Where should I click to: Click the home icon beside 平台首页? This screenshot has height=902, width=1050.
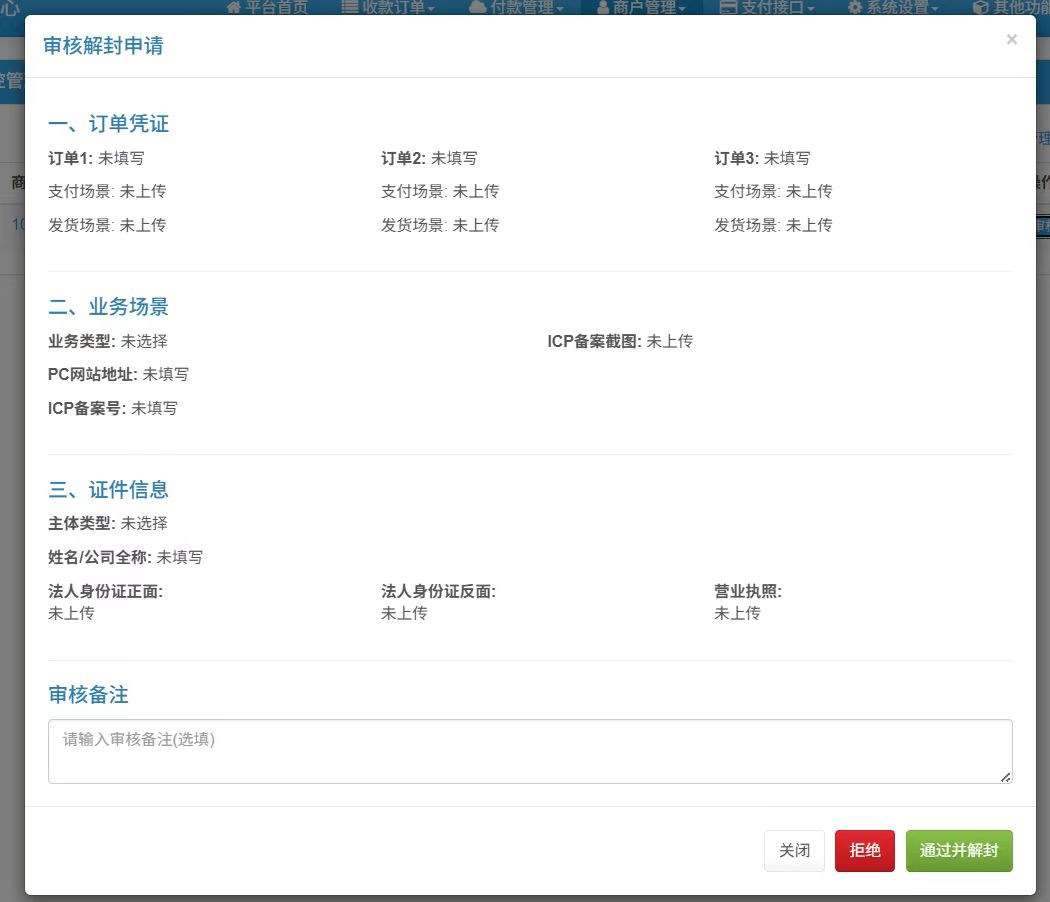pos(234,7)
